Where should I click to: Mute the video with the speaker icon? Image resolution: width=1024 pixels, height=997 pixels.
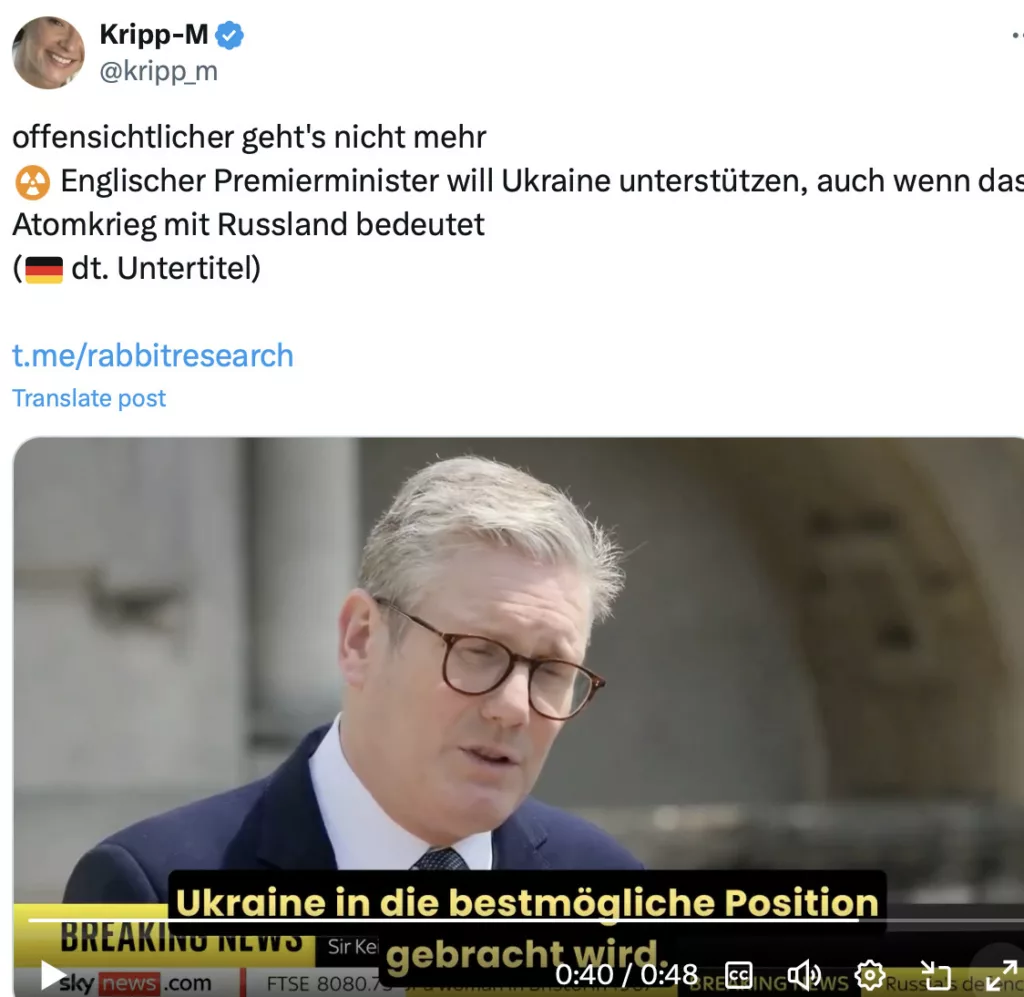coord(804,975)
